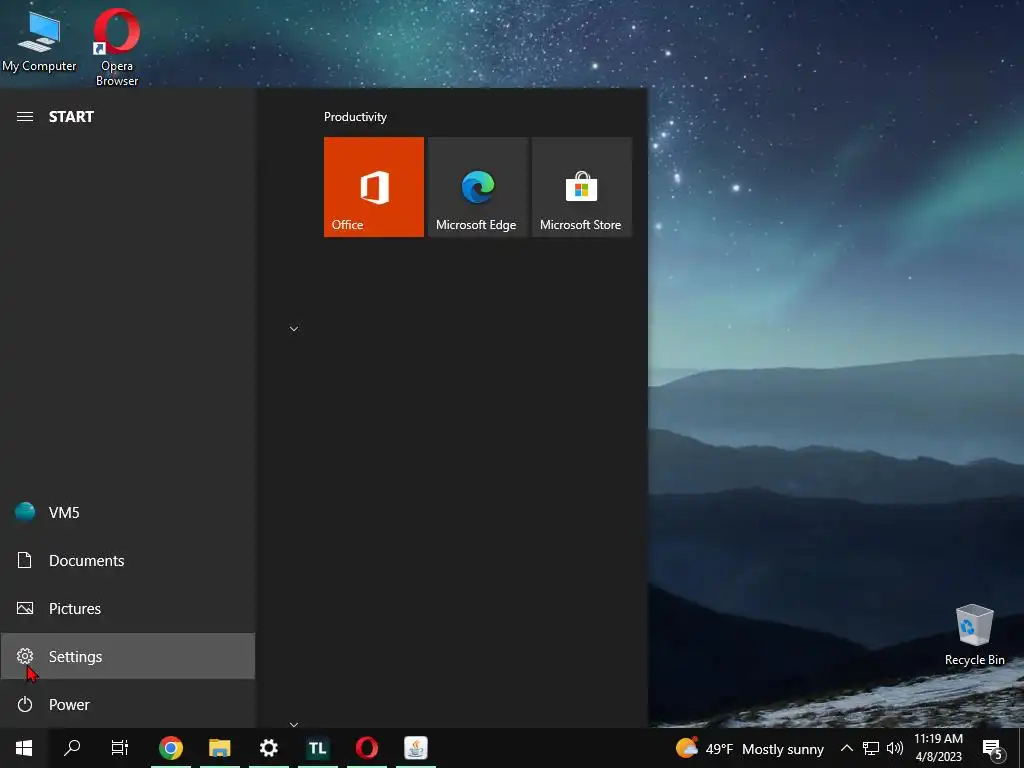Show hidden system tray icons
Image resolution: width=1024 pixels, height=768 pixels.
[x=846, y=748]
